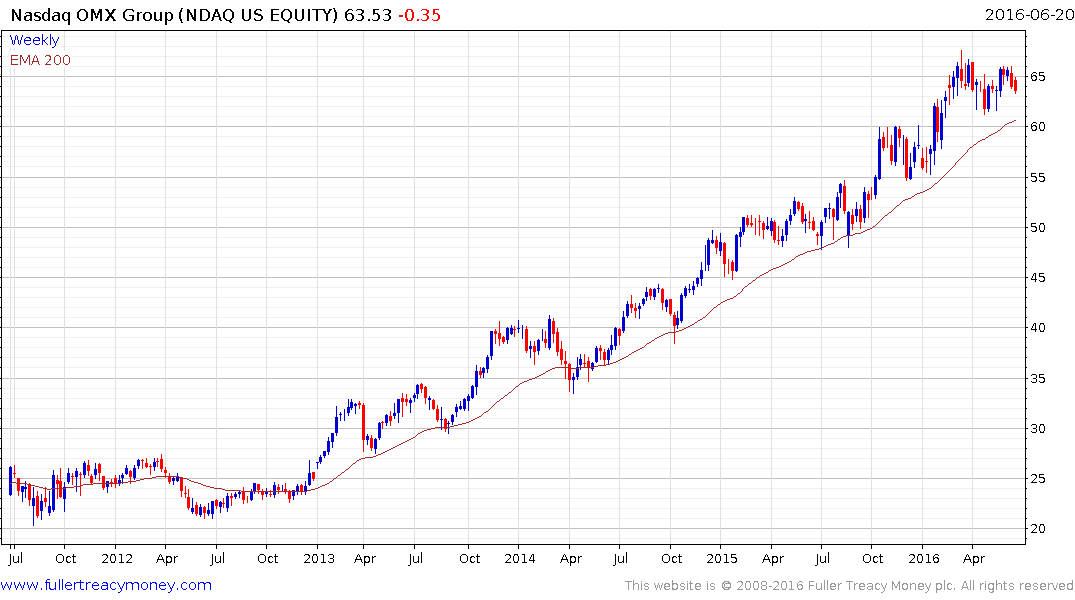
Task: Click the 55 price axis label
Action: pos(1037,178)
